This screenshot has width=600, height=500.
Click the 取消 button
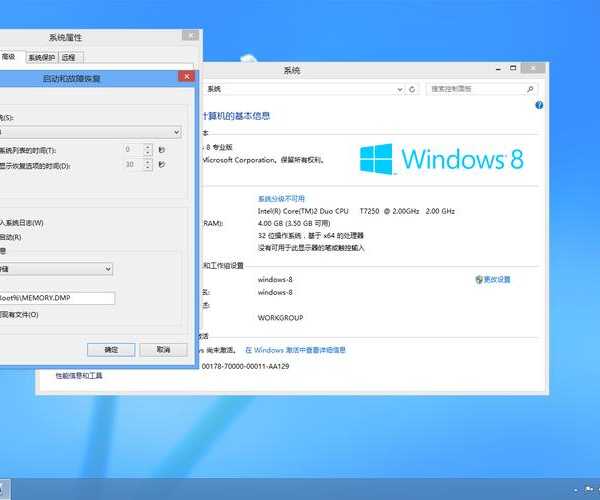163,350
